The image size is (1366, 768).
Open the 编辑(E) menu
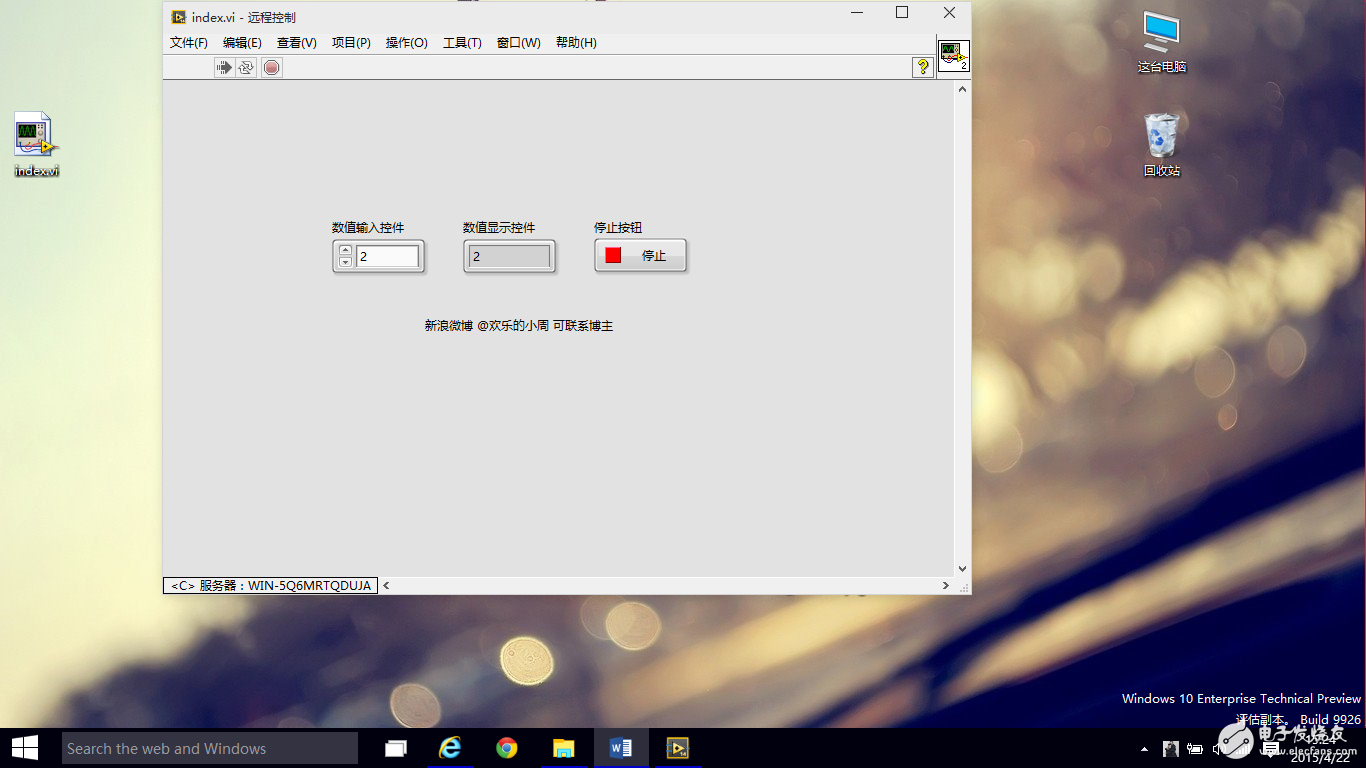(242, 43)
